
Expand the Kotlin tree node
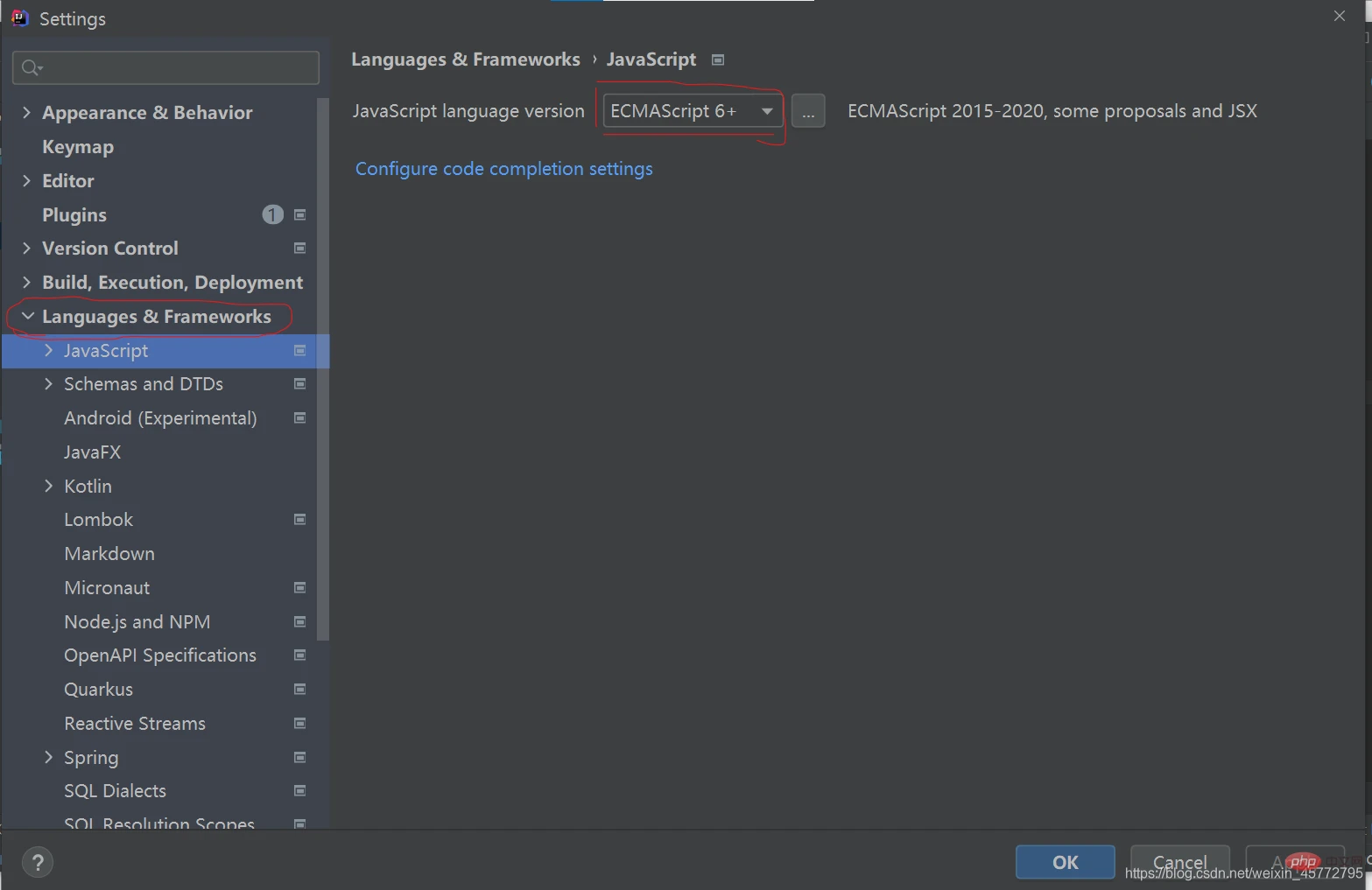click(x=48, y=486)
